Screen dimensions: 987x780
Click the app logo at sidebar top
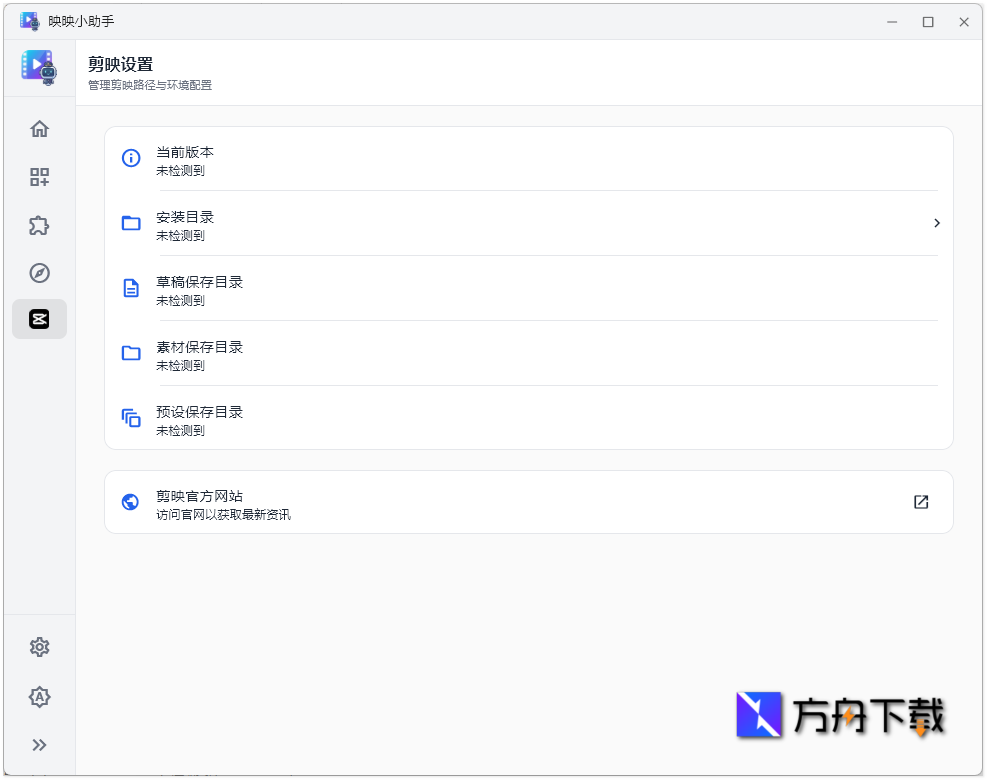click(39, 67)
